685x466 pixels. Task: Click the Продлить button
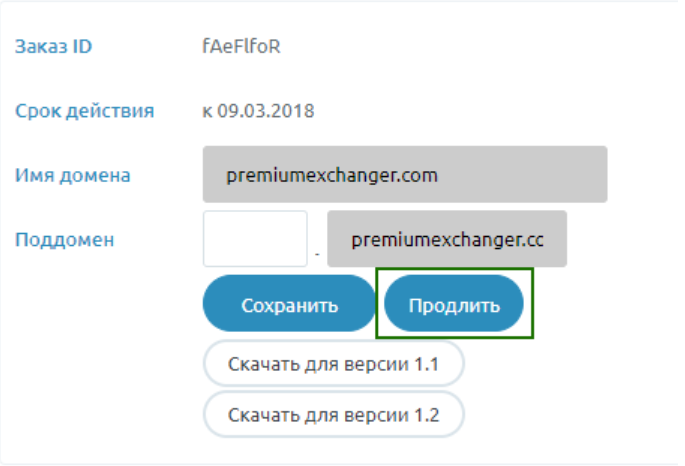(x=454, y=305)
